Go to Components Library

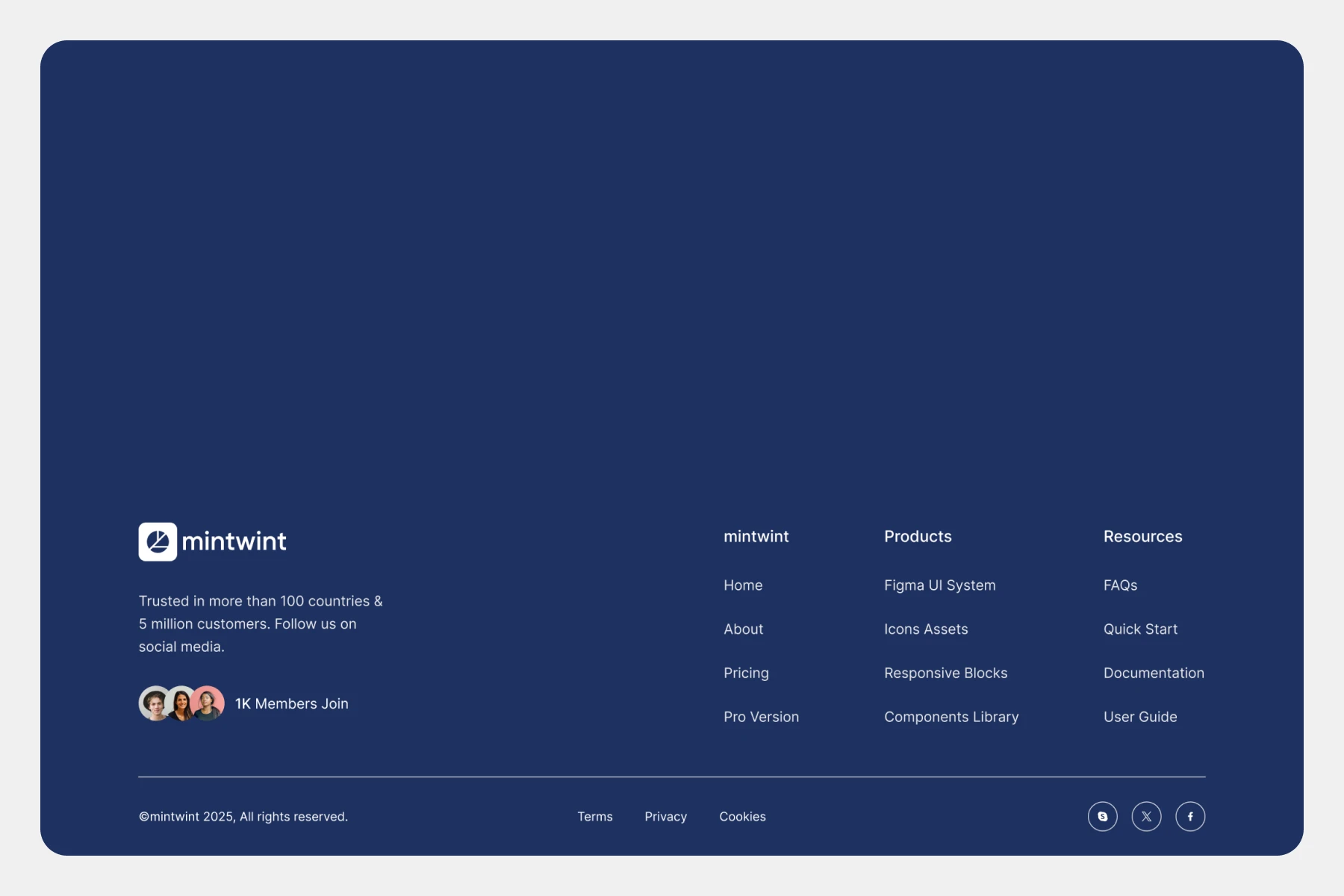click(951, 717)
